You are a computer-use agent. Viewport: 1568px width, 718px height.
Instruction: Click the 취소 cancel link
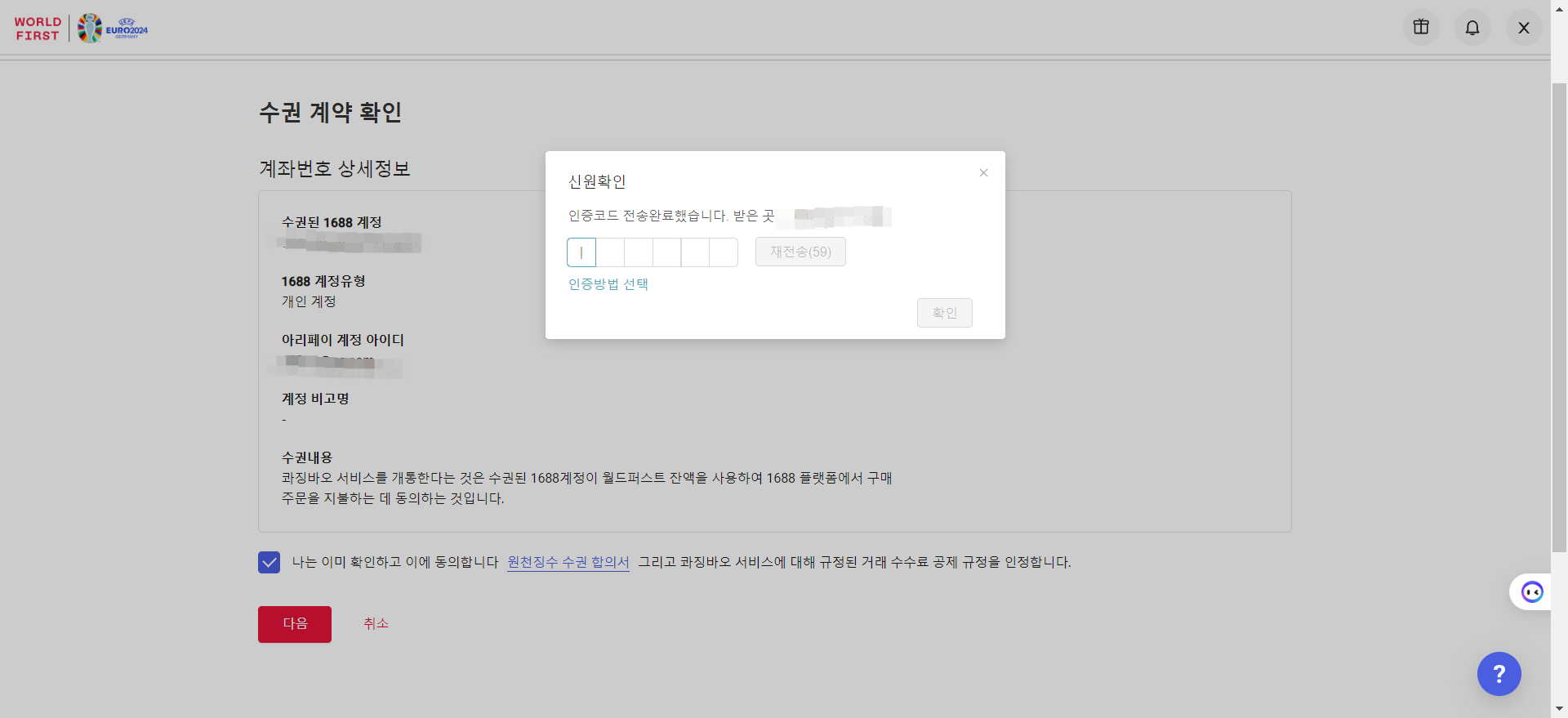[x=376, y=623]
